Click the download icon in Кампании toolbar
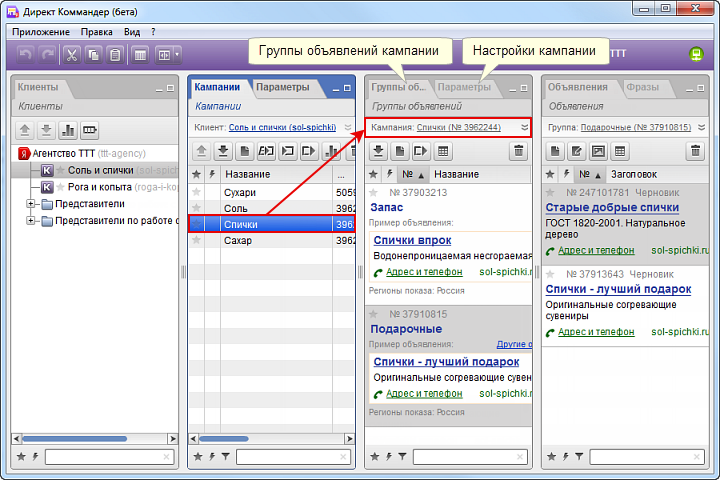The width and height of the screenshot is (720, 480). point(223,151)
